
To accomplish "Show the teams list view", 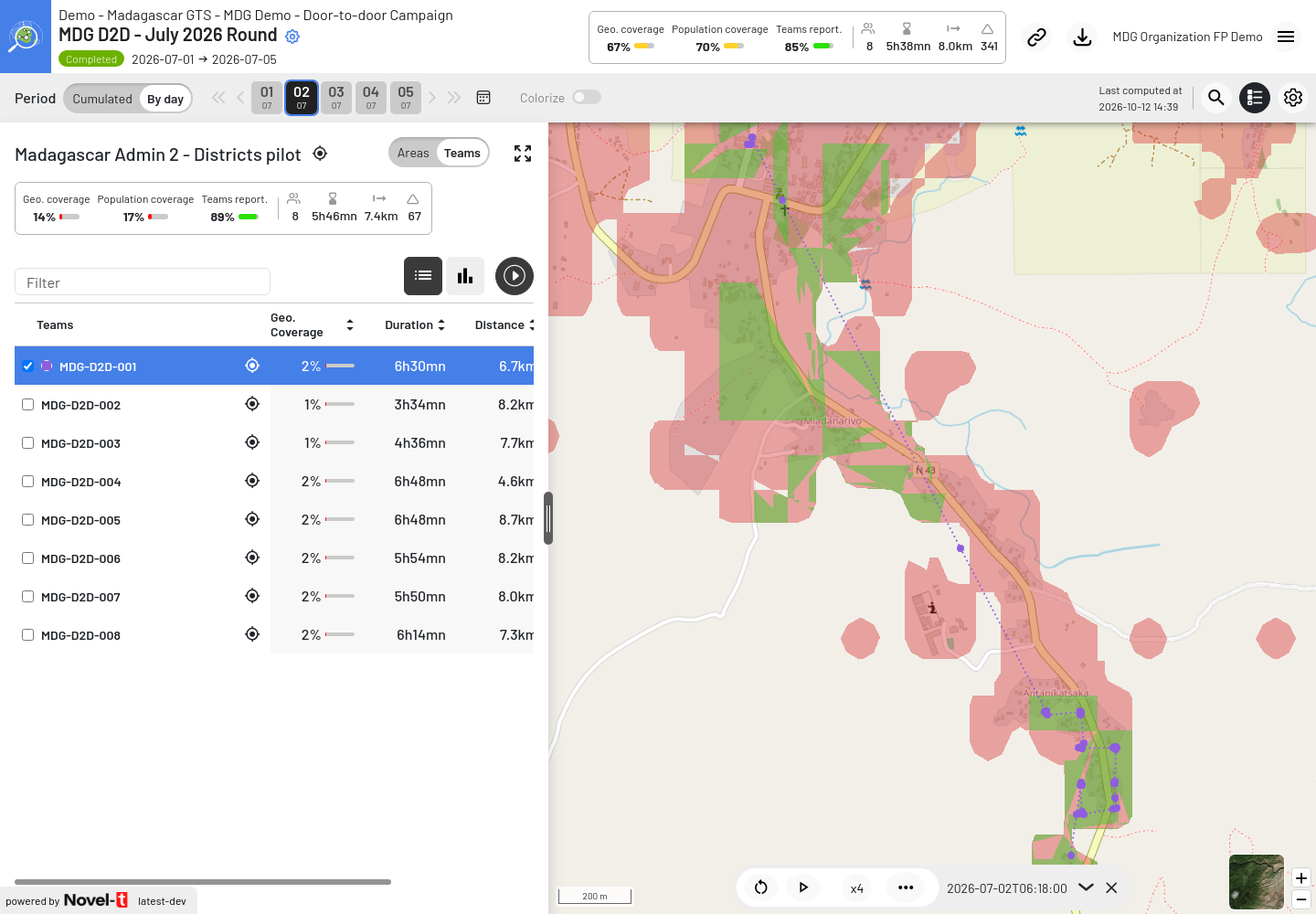I will 423,276.
